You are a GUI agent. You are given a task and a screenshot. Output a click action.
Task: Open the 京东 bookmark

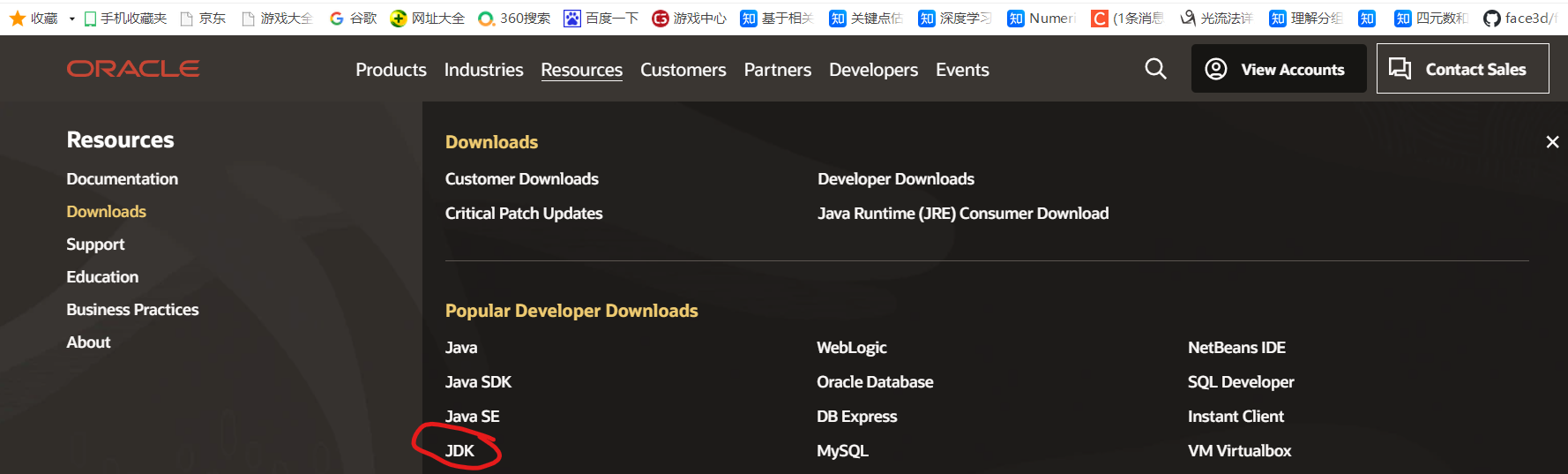coord(203,19)
